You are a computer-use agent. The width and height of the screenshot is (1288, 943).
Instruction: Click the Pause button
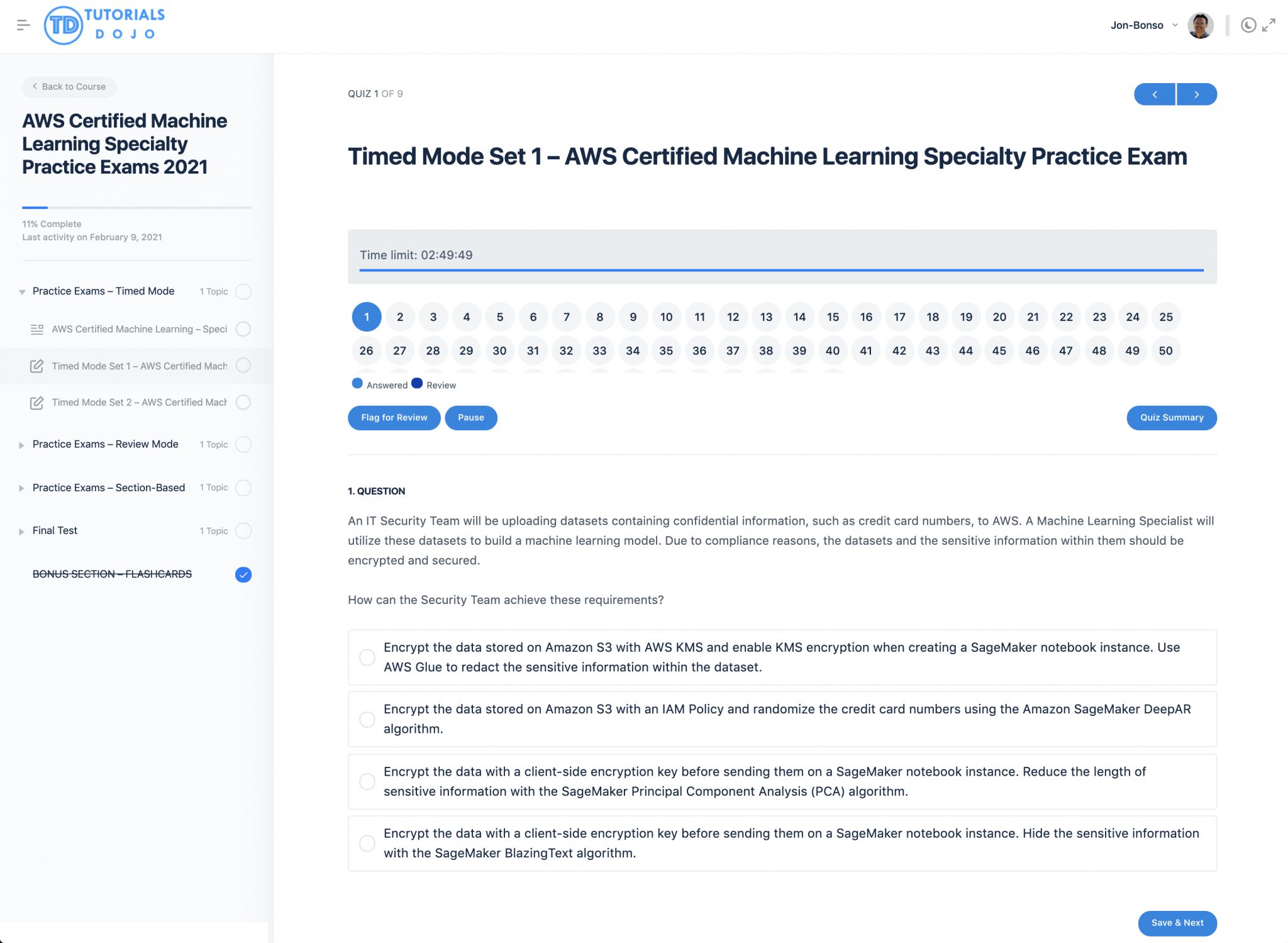(470, 417)
